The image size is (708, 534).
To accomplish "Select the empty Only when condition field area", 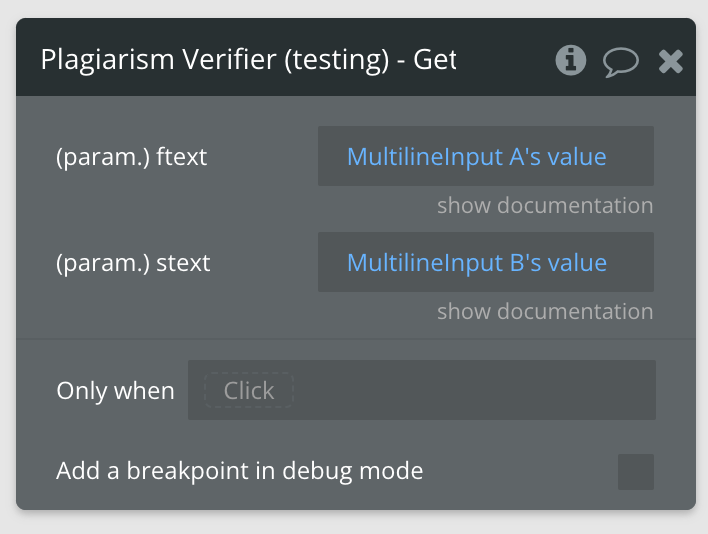I will point(474,390).
